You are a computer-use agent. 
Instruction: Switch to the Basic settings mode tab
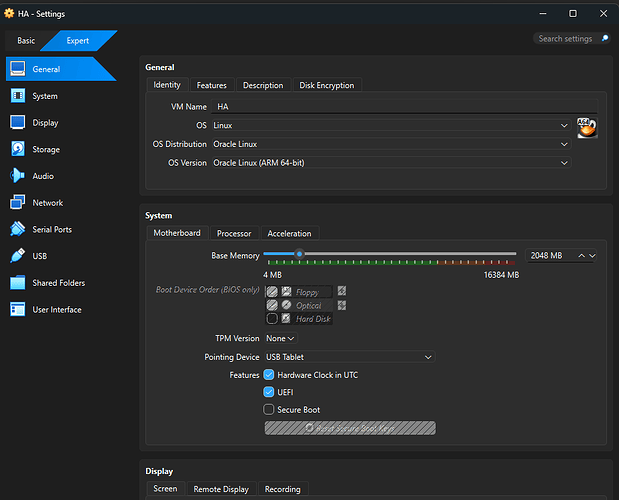click(x=26, y=41)
